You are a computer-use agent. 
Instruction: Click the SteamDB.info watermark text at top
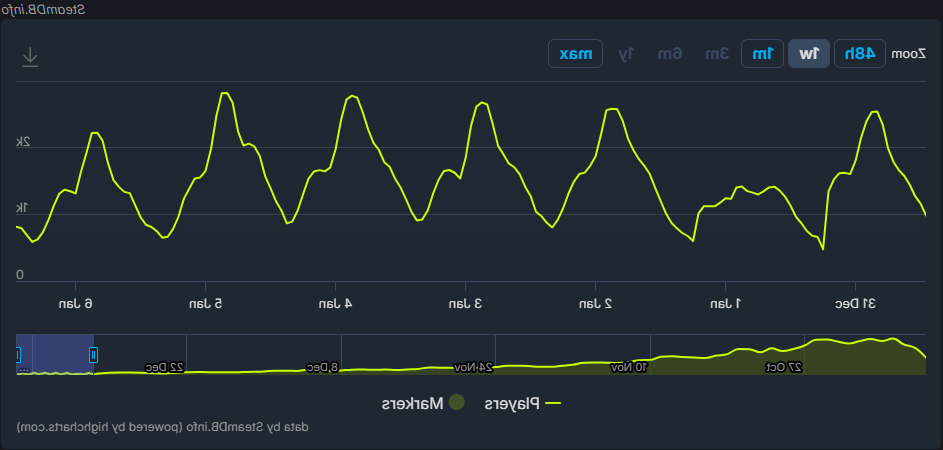43,10
